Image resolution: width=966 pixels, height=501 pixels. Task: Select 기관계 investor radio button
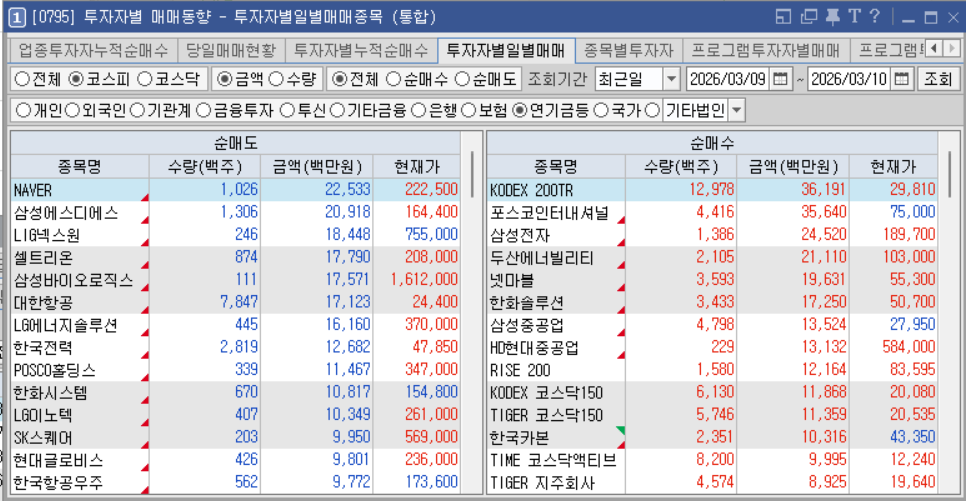pyautogui.click(x=137, y=110)
